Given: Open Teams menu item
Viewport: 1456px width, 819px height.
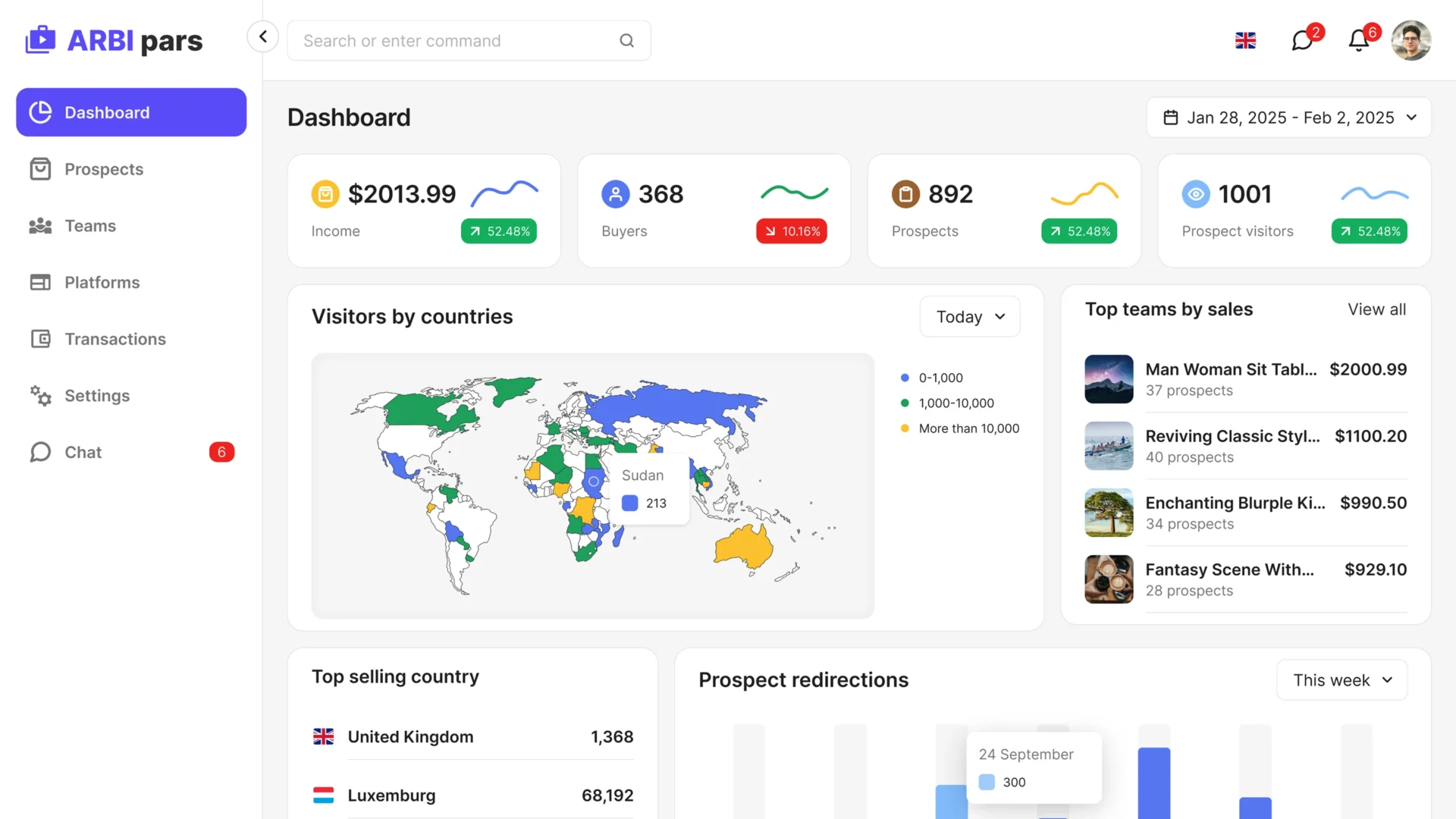Looking at the screenshot, I should 131,226.
